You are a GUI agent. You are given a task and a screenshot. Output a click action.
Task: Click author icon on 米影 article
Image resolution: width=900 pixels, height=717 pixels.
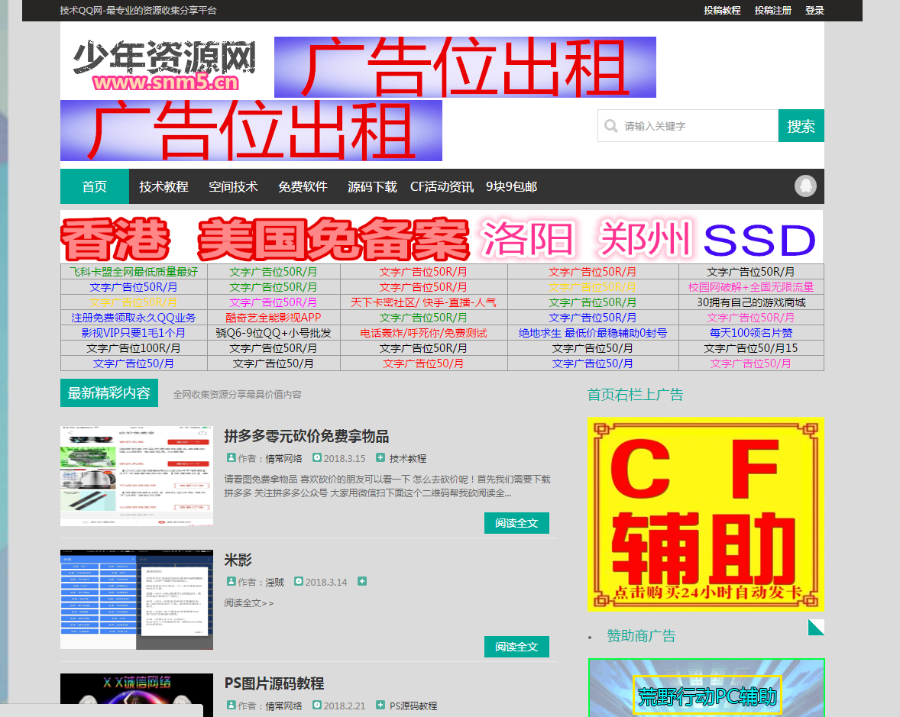point(231,582)
